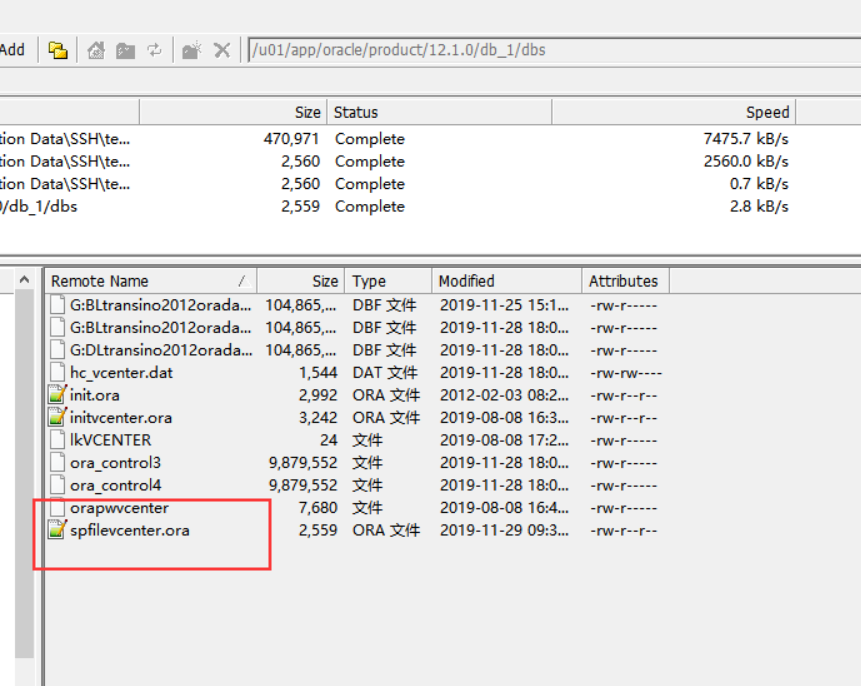Click the 3,242 size of initvcenter.ora
Image resolution: width=861 pixels, height=686 pixels.
(318, 417)
